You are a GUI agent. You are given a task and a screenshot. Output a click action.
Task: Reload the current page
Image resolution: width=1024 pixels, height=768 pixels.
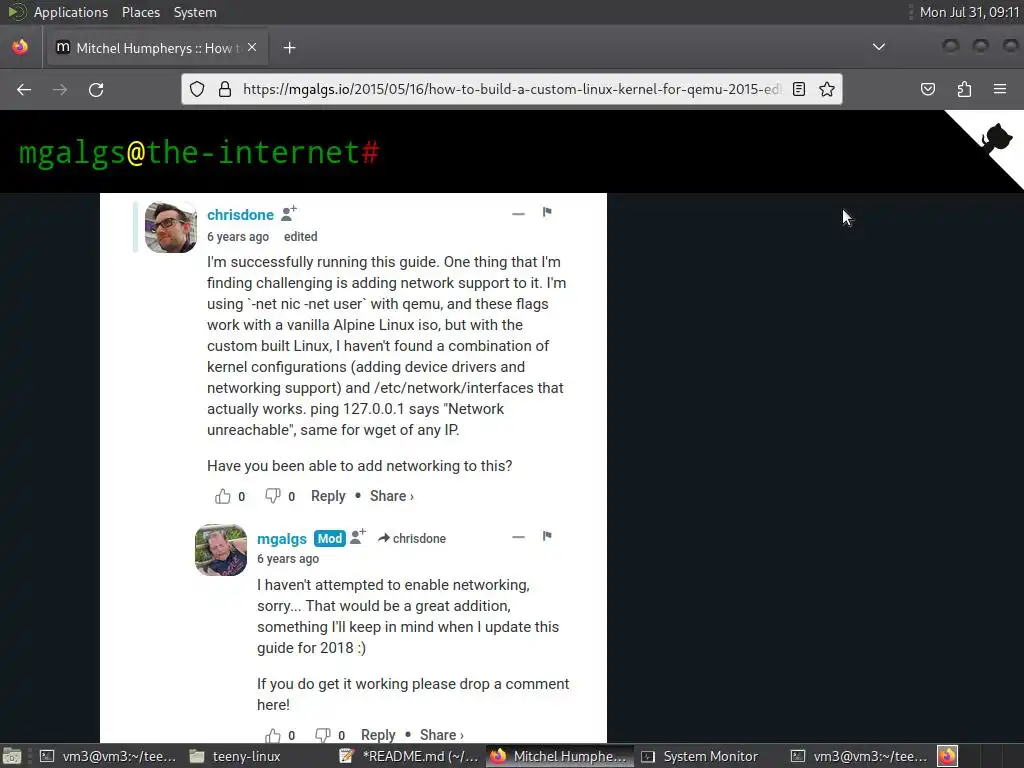96,89
